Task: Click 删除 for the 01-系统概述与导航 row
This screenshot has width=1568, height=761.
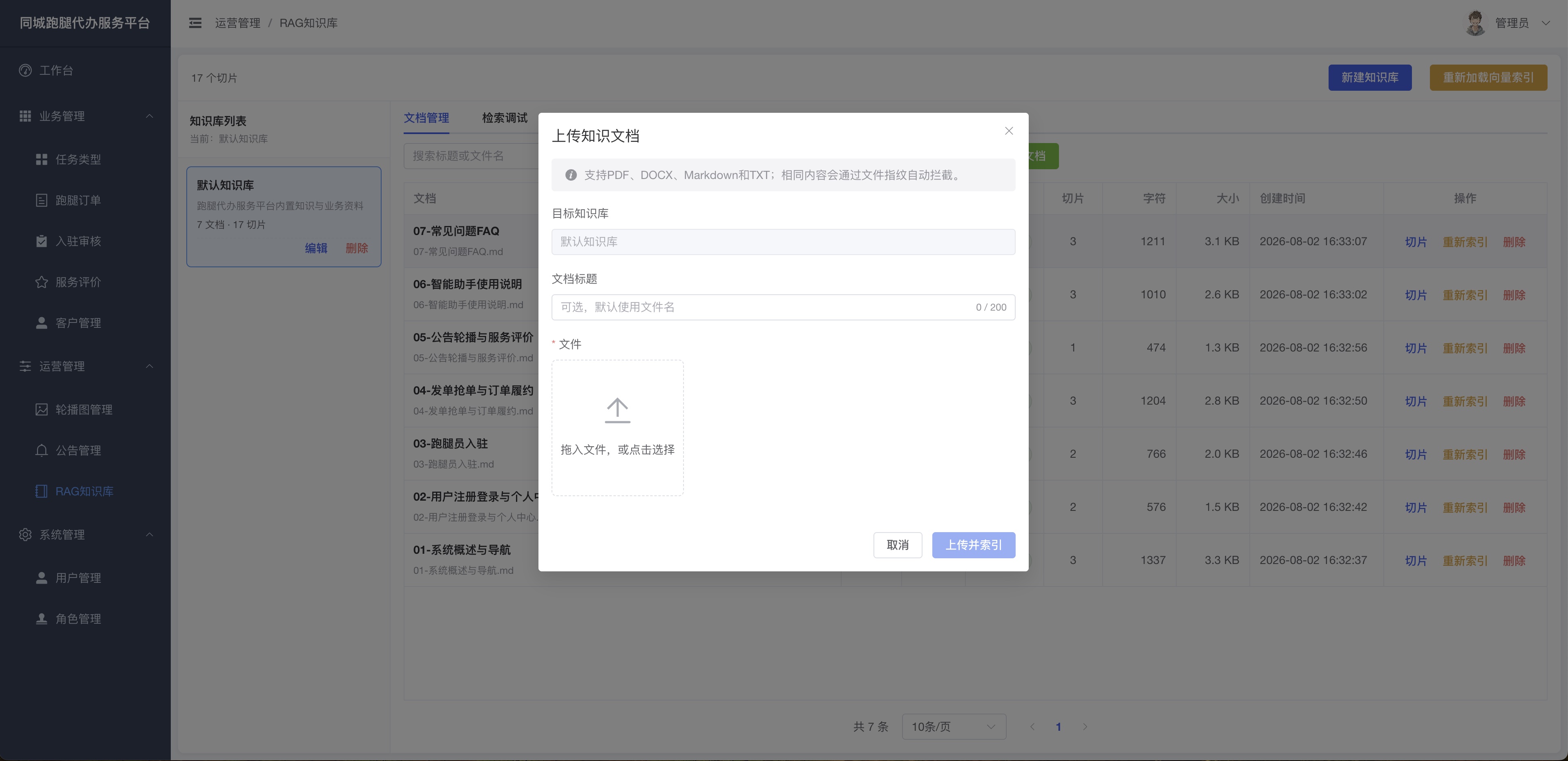Action: coord(1514,561)
